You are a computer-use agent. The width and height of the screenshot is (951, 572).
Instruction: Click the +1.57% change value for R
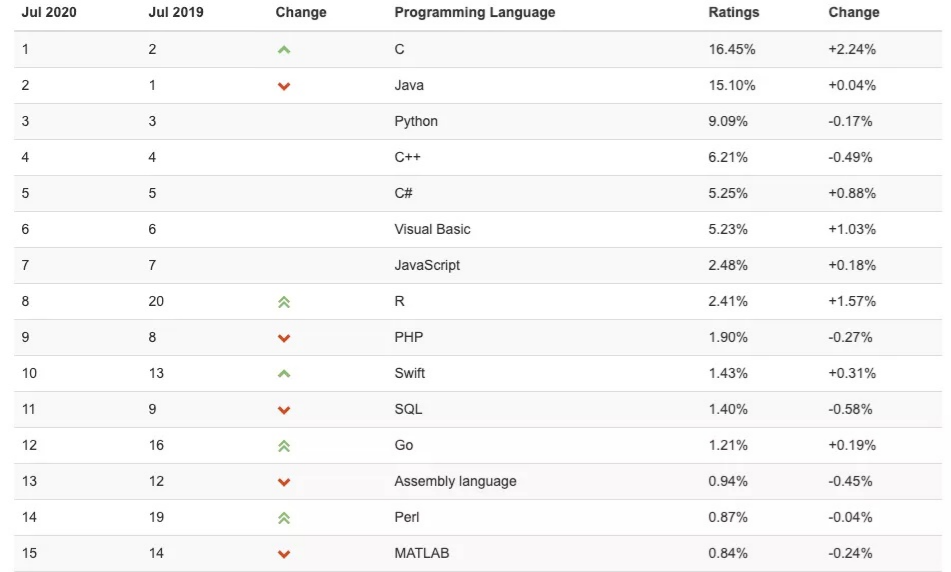click(852, 301)
